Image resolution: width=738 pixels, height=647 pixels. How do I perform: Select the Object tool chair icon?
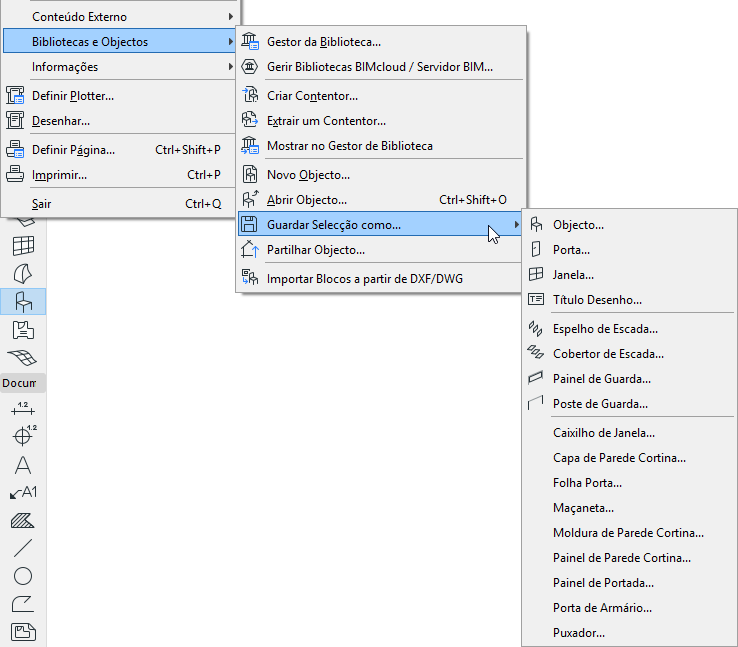click(x=23, y=302)
